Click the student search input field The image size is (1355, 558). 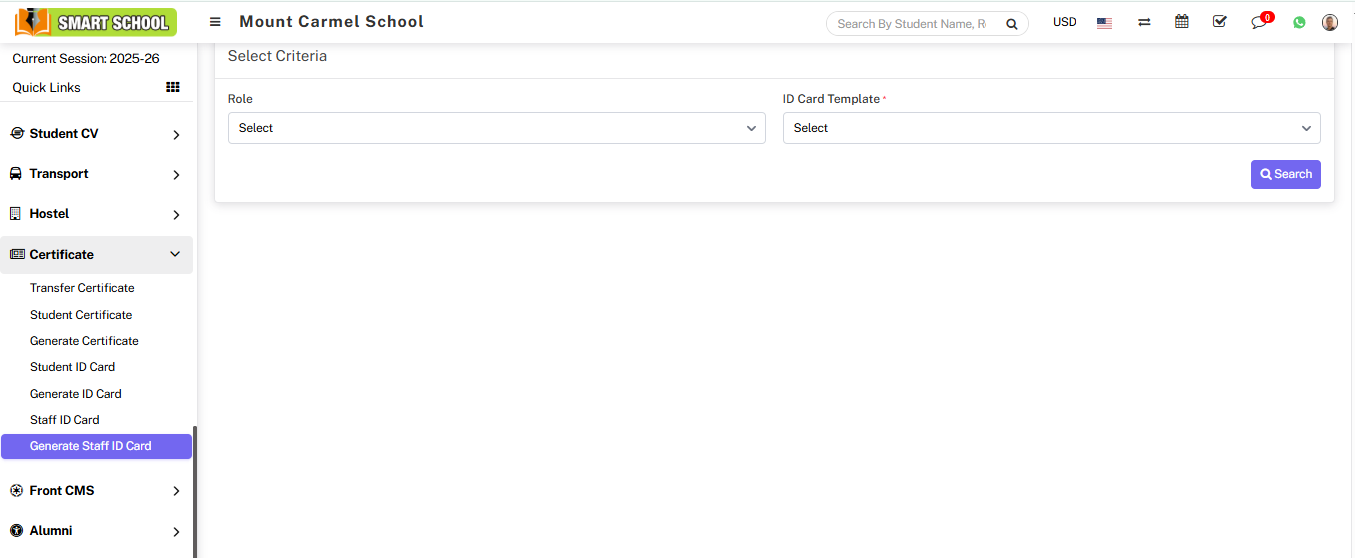tap(912, 24)
